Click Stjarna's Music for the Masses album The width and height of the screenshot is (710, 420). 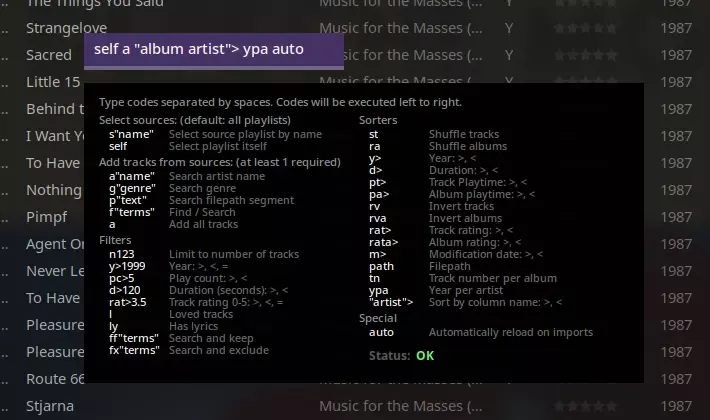pos(401,406)
